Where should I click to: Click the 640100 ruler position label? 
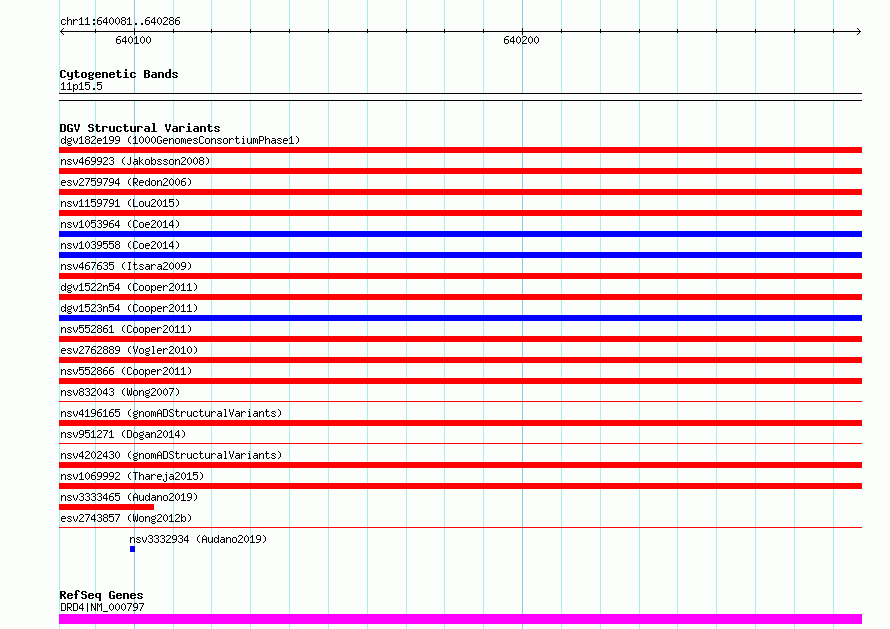click(x=133, y=40)
